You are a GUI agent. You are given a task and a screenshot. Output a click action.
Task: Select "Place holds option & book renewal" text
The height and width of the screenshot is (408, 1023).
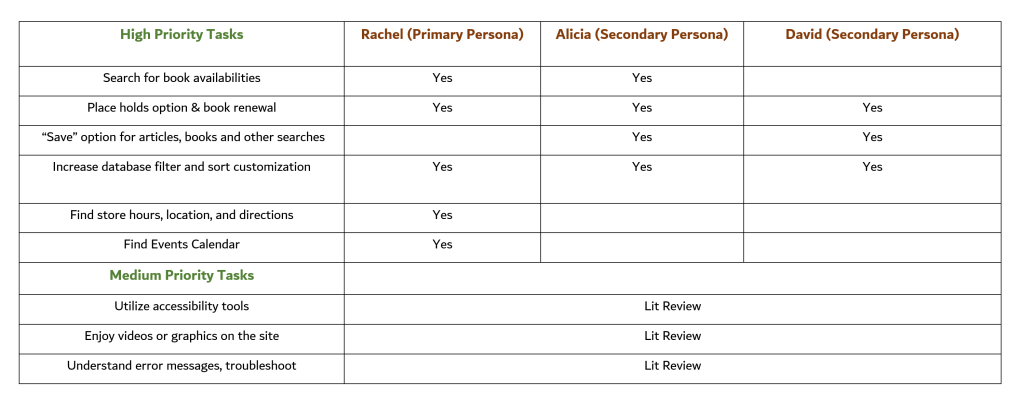(x=181, y=107)
